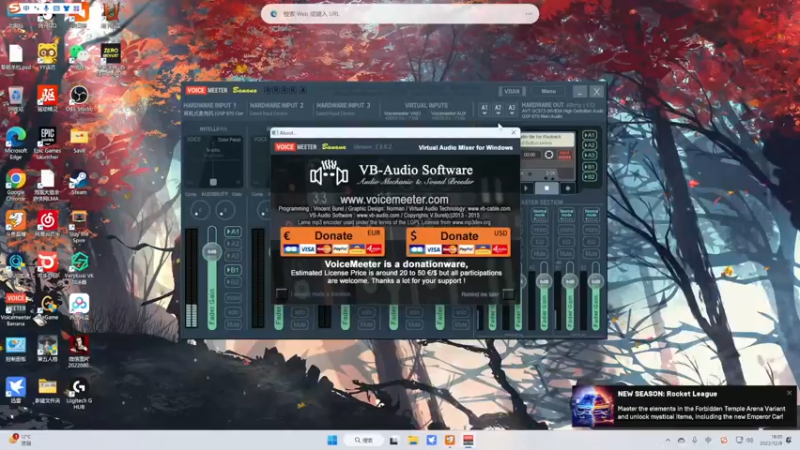Open Google Chrome desktop icon
The width and height of the screenshot is (800, 450).
[16, 185]
